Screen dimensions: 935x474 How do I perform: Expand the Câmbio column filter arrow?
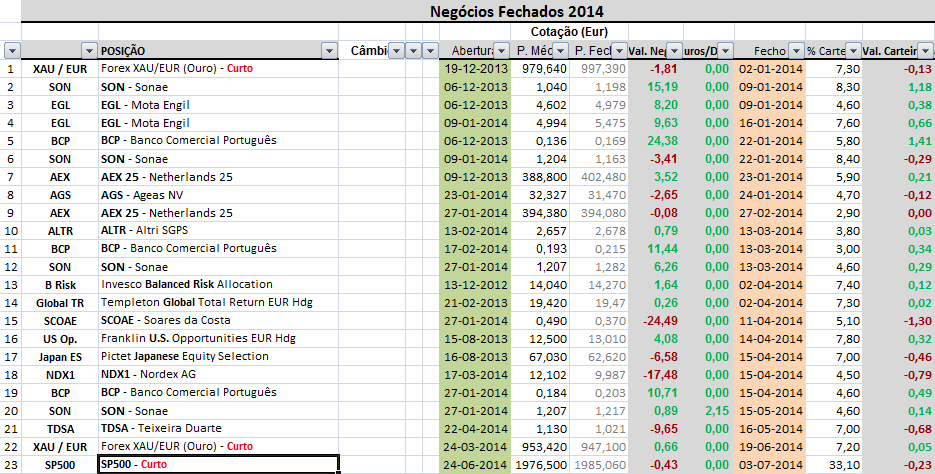(394, 51)
